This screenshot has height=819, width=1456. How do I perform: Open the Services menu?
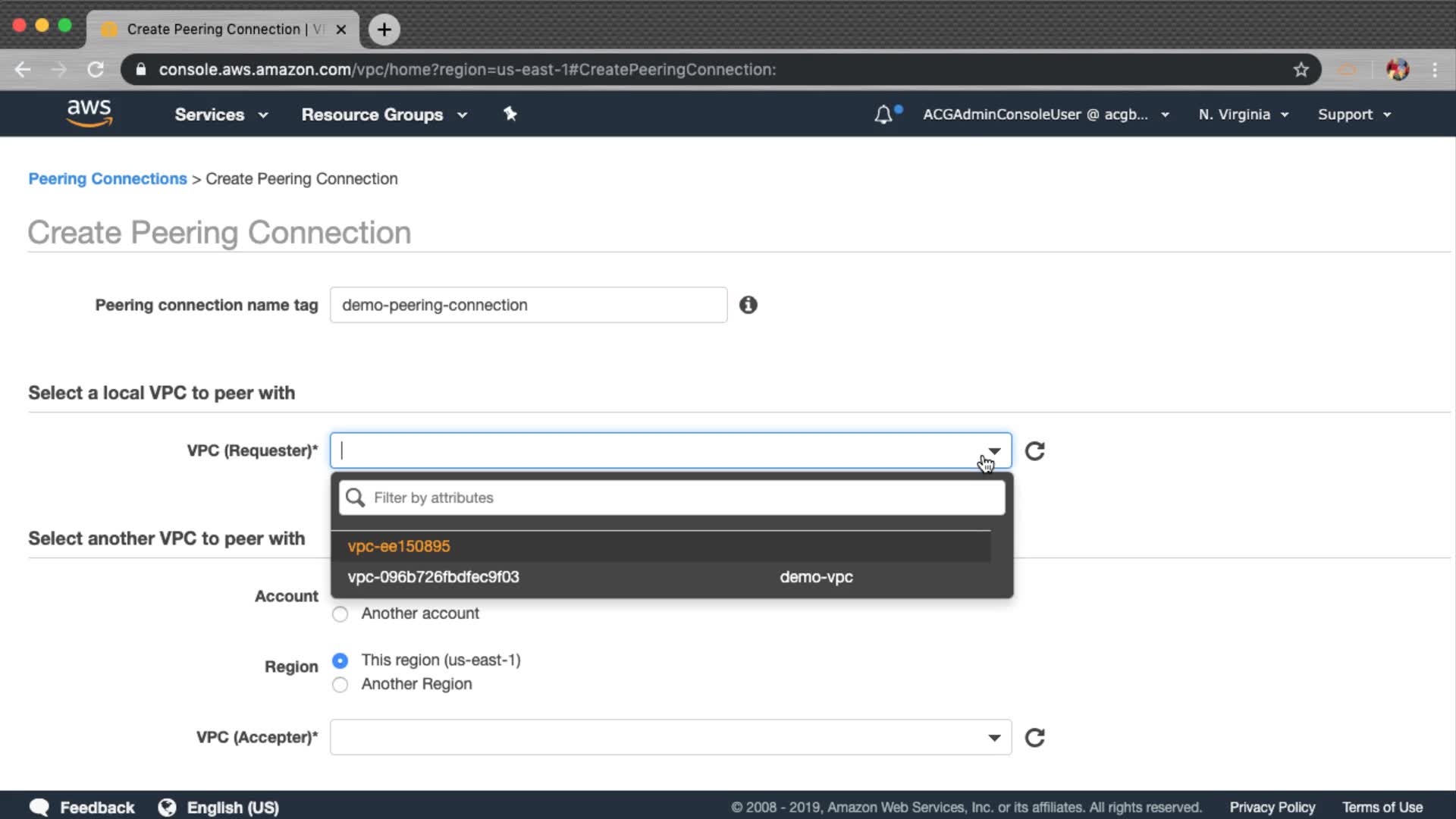pyautogui.click(x=221, y=115)
